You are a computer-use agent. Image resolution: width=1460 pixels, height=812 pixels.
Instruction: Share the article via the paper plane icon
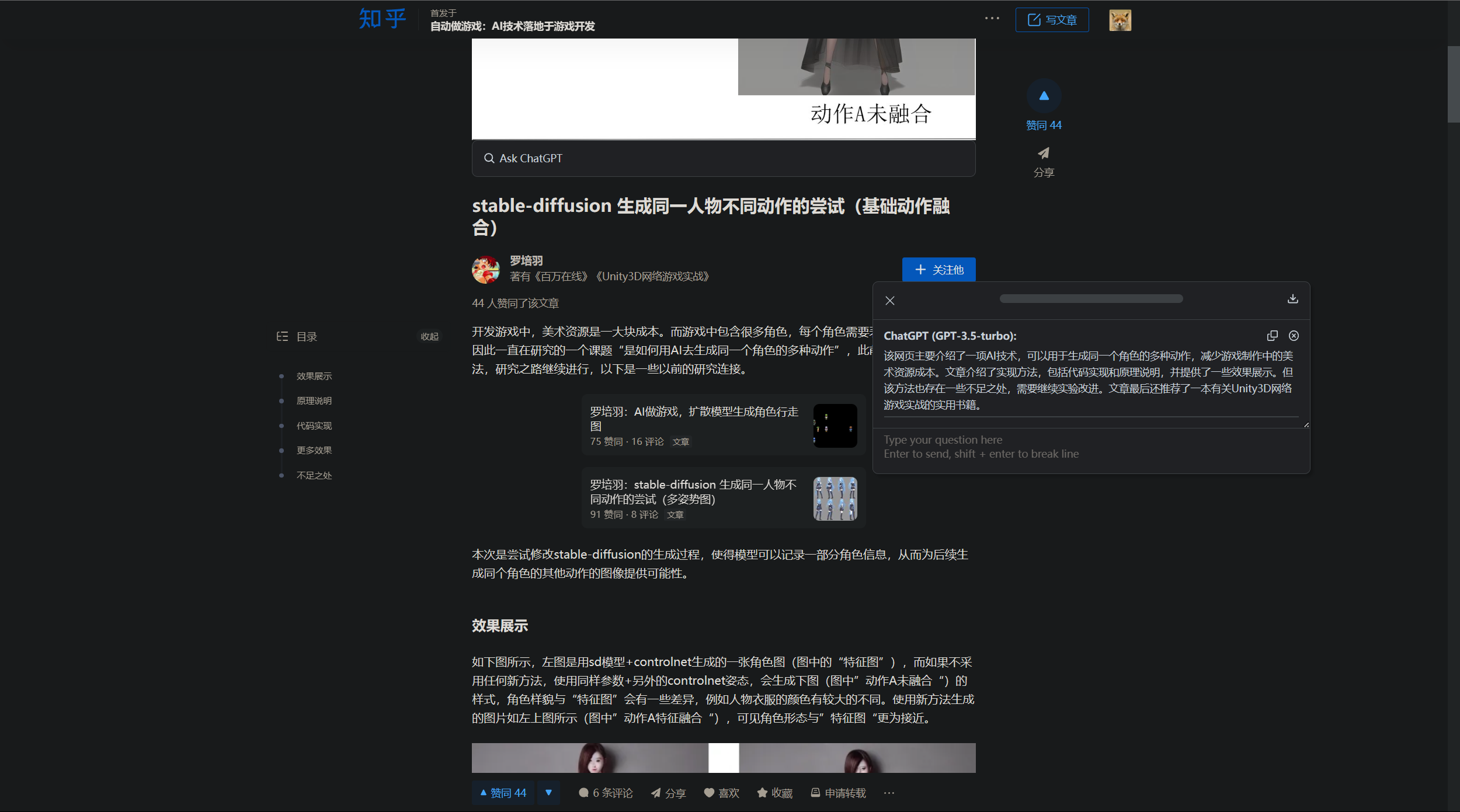tap(1044, 154)
